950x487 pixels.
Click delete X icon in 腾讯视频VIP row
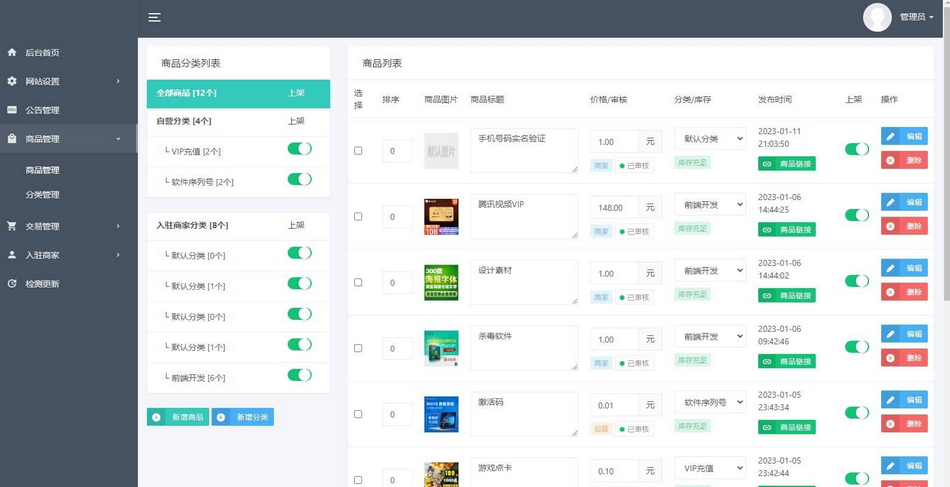pyautogui.click(x=890, y=227)
